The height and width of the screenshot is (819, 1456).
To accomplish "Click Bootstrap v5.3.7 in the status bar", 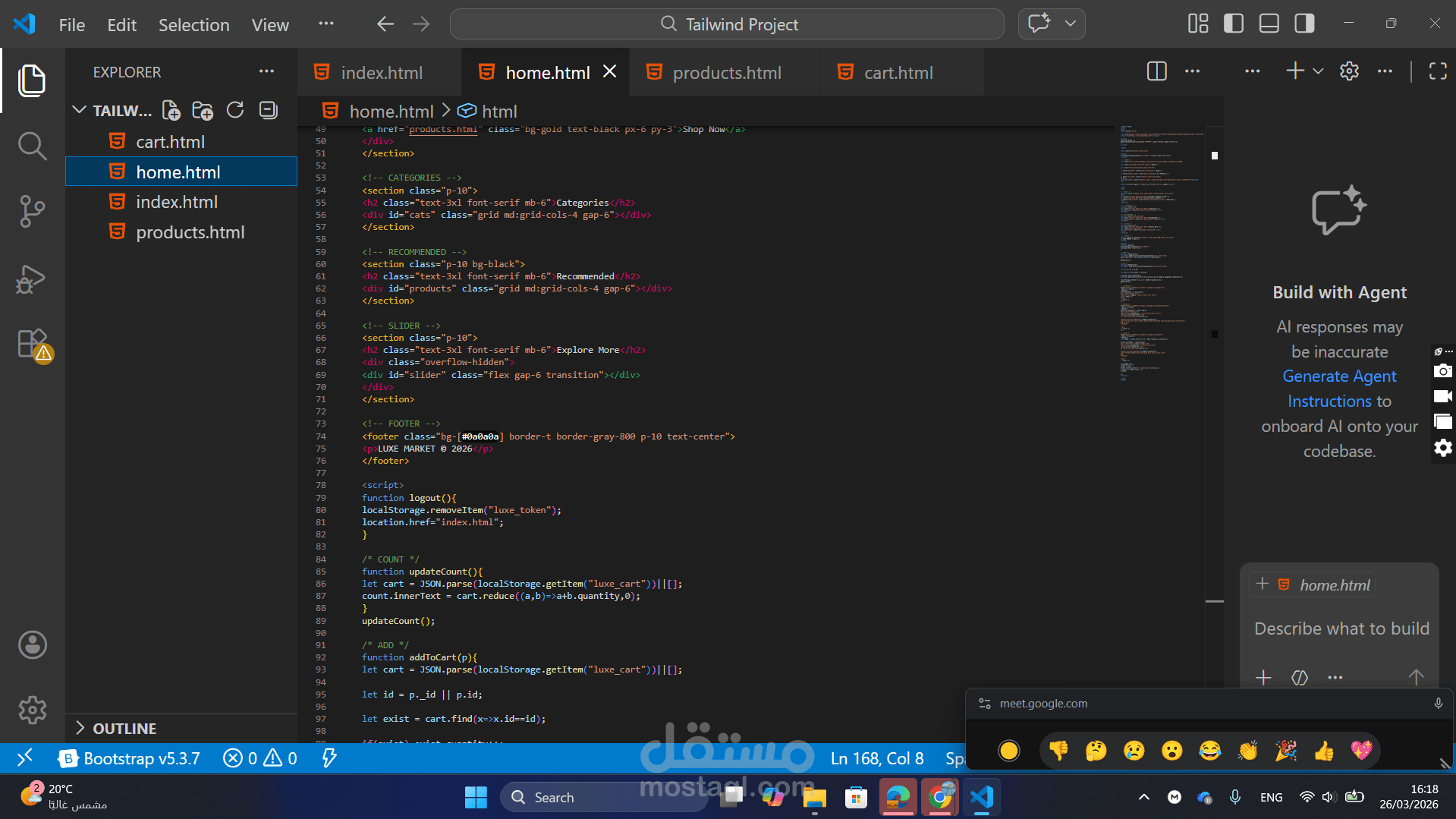I will [x=130, y=758].
